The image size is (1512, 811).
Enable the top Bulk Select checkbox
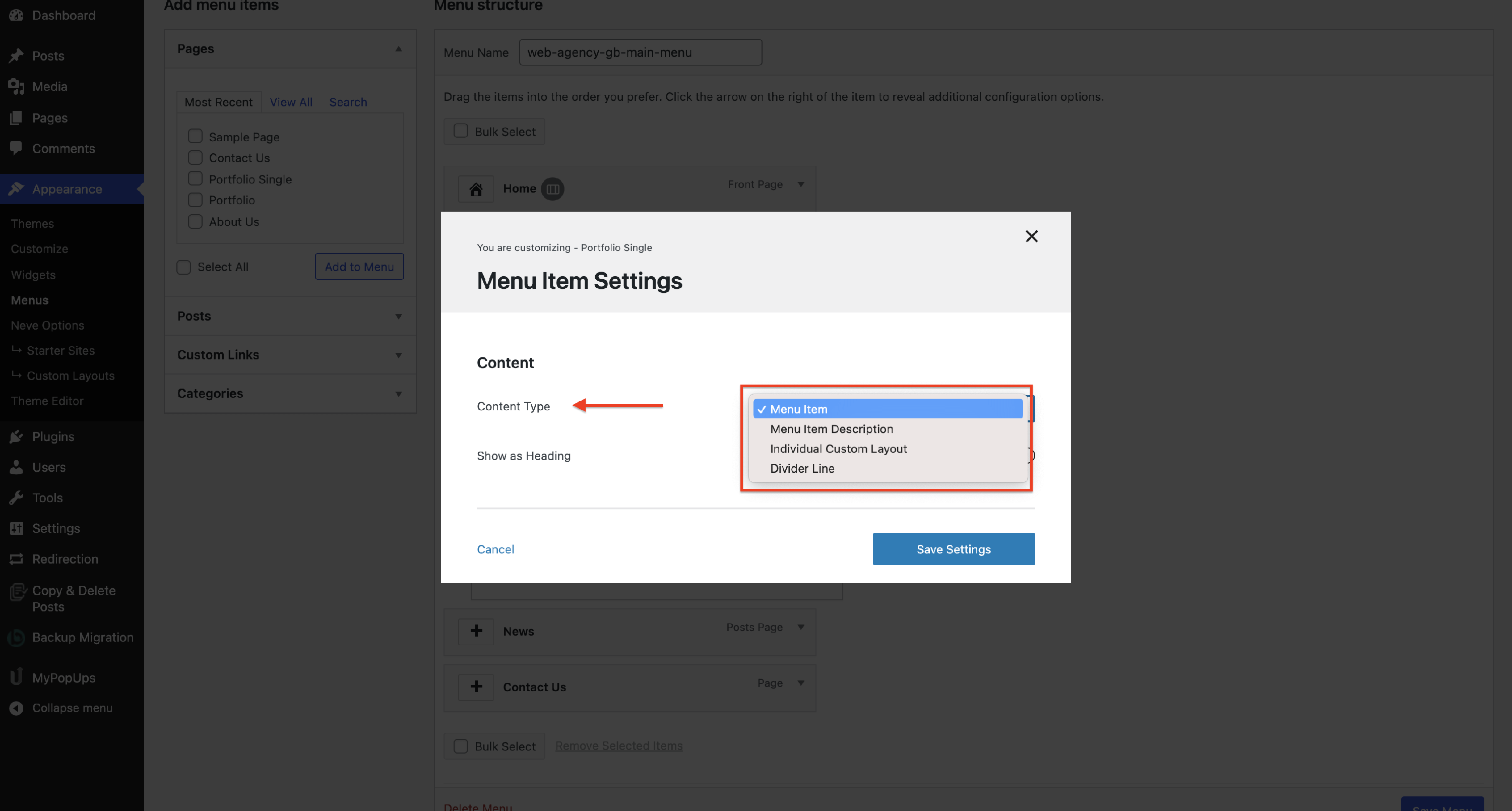click(x=461, y=131)
